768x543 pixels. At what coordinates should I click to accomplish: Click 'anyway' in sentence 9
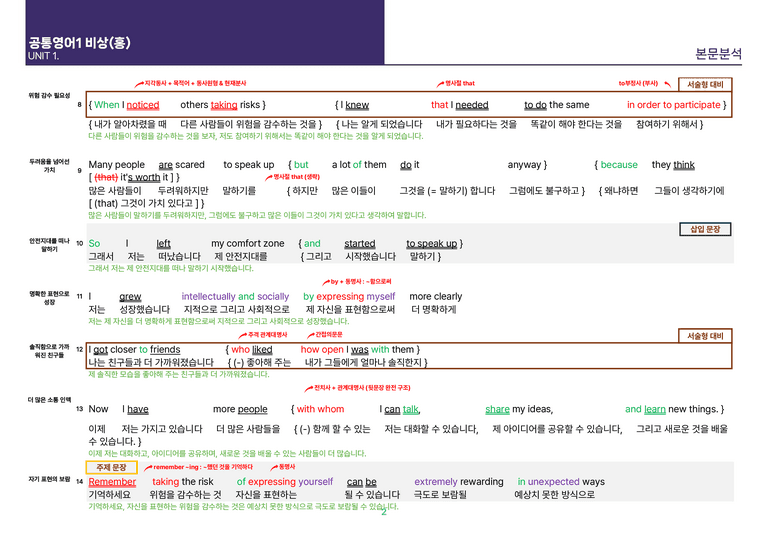pos(524,165)
